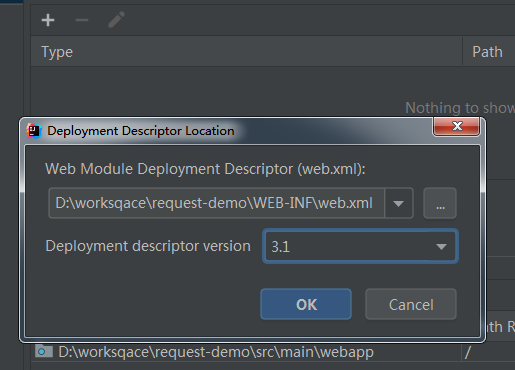Click the 'Web Module Deployment Descriptor (web.xml):' label
Viewport: 515px width, 370px height.
[x=205, y=169]
